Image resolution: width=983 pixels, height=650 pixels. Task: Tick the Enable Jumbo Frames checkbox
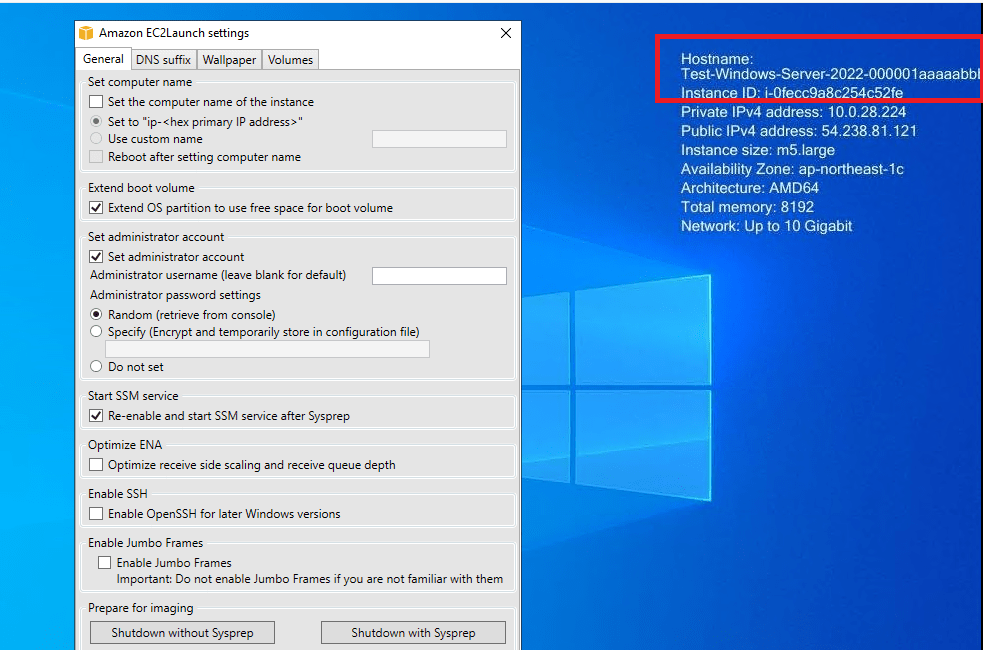tap(105, 562)
